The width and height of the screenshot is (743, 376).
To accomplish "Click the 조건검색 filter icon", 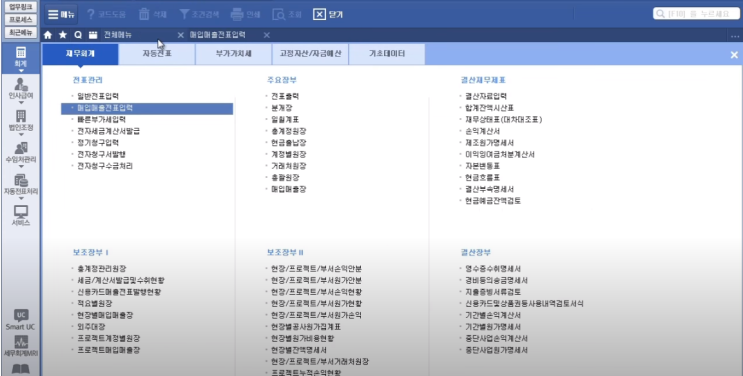I will [x=184, y=14].
